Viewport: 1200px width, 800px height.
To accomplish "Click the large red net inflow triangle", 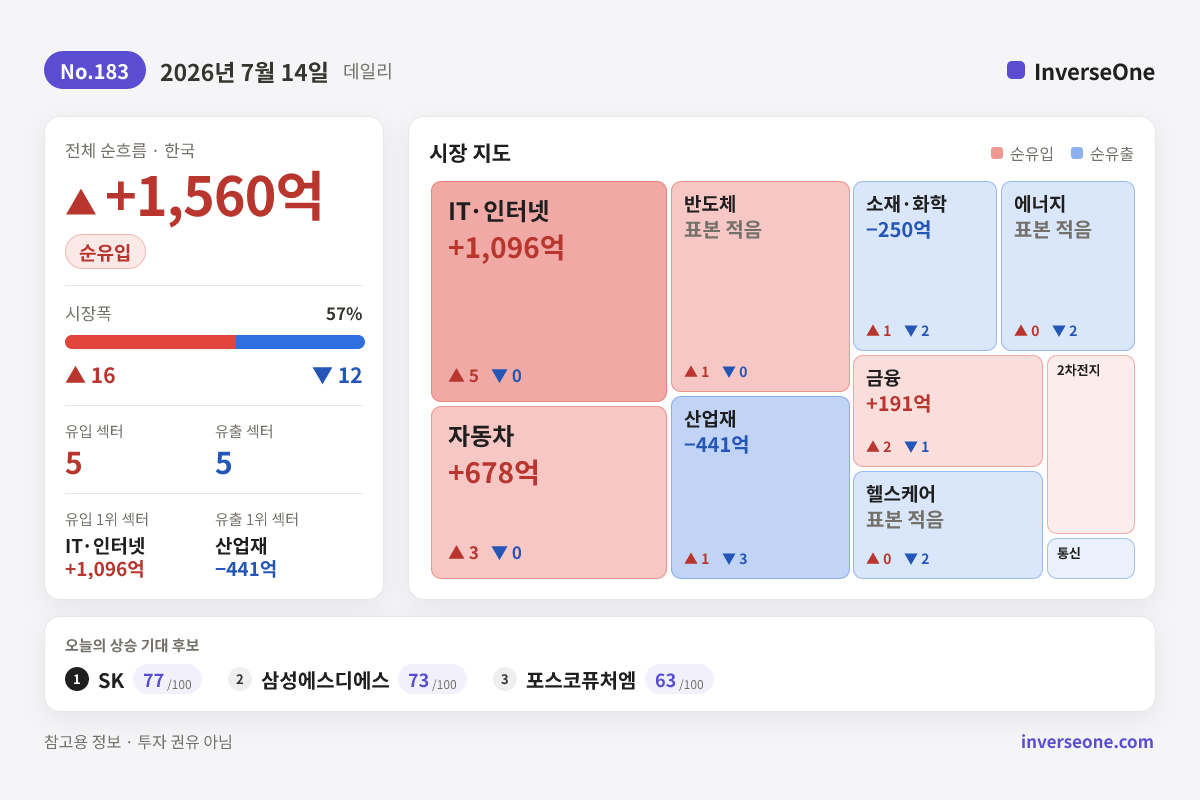I will click(x=81, y=201).
